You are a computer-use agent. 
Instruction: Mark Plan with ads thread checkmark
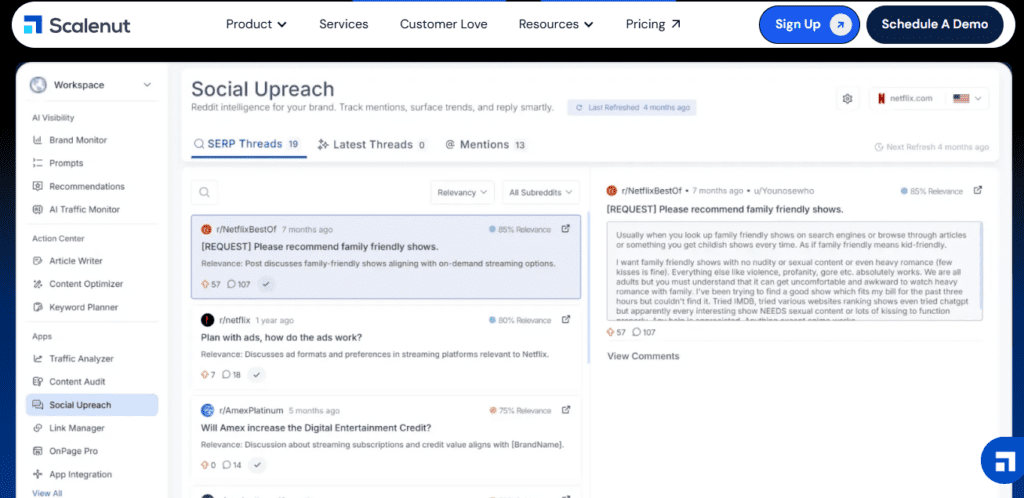257,375
